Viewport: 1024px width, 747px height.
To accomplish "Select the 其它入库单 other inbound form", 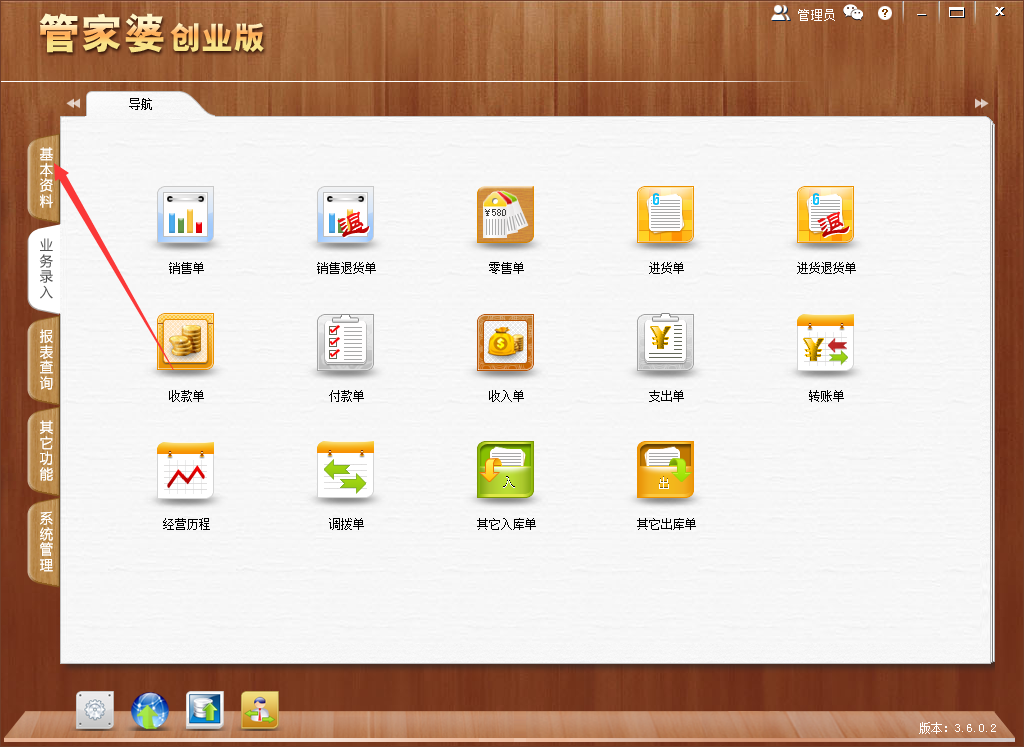I will coord(505,470).
